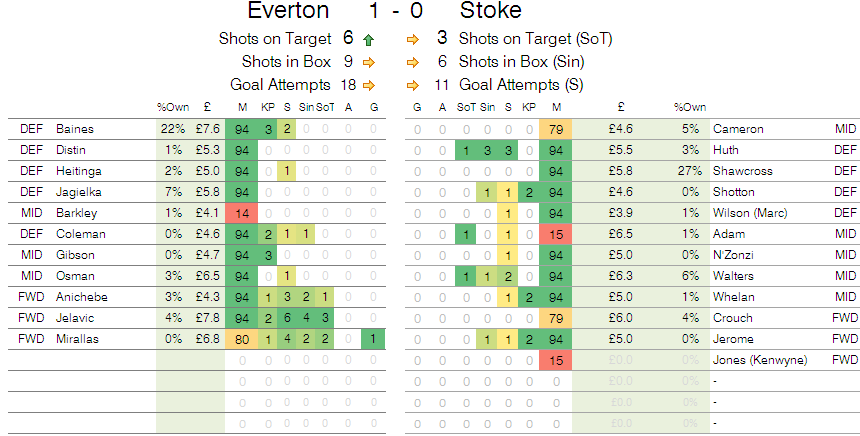Image resolution: width=860 pixels, height=436 pixels.
Task: Select Barkley's red minutes cell showing 14
Action: pyautogui.click(x=243, y=213)
